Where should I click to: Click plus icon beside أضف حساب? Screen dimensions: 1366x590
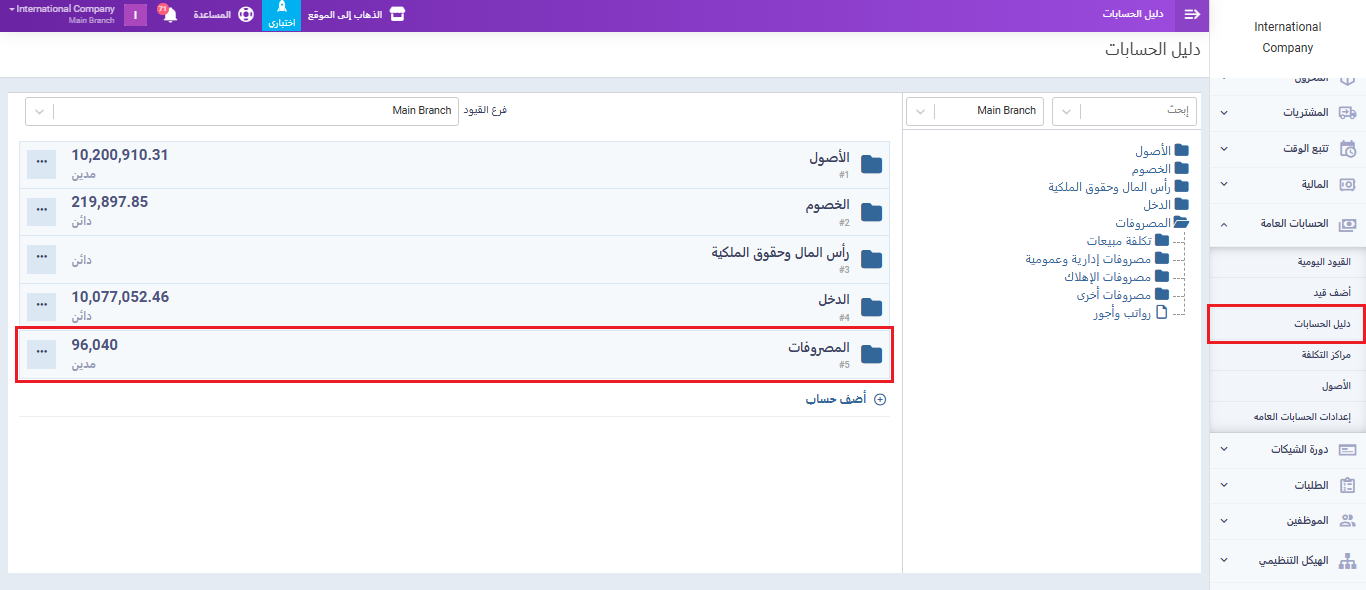point(880,399)
